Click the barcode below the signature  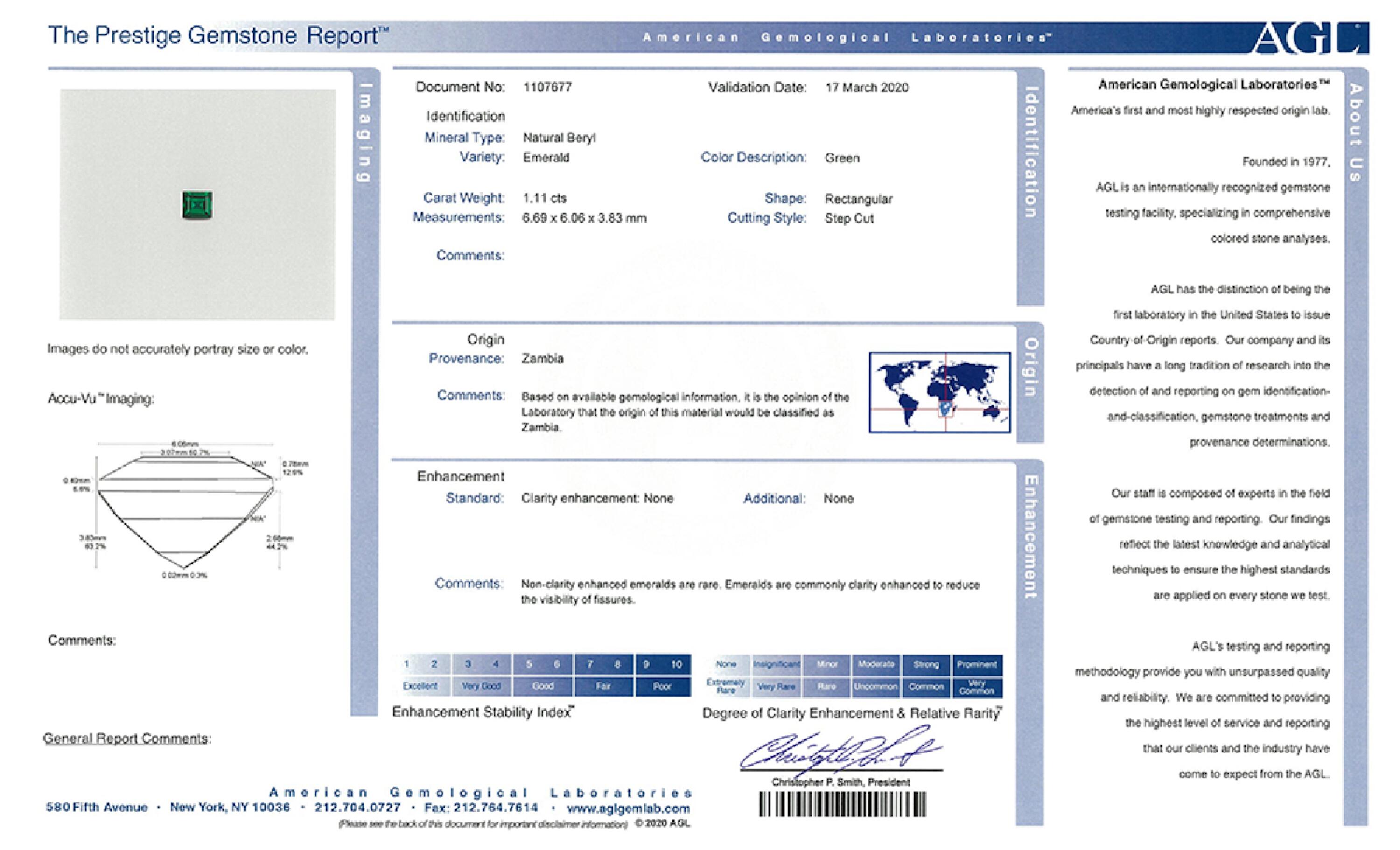pos(843,805)
